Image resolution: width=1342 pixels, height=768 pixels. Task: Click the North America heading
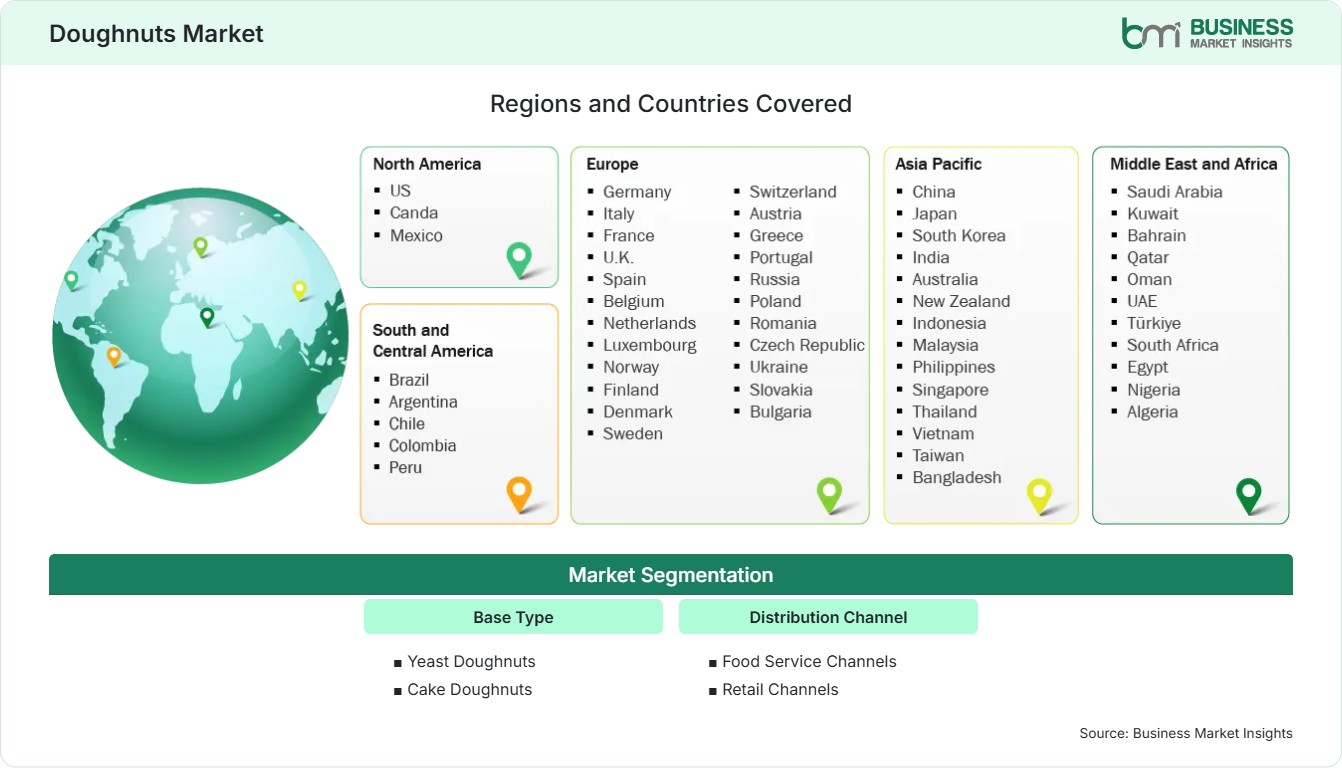pos(427,164)
